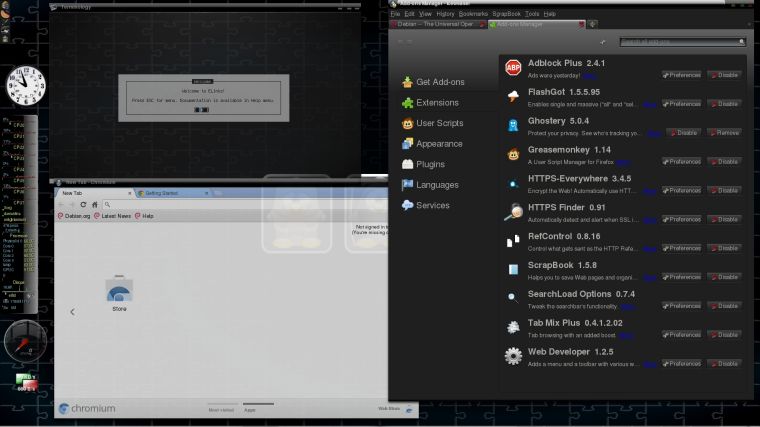The width and height of the screenshot is (760, 427).
Task: Open the Latest News bookmark in Chromium
Action: pos(112,216)
